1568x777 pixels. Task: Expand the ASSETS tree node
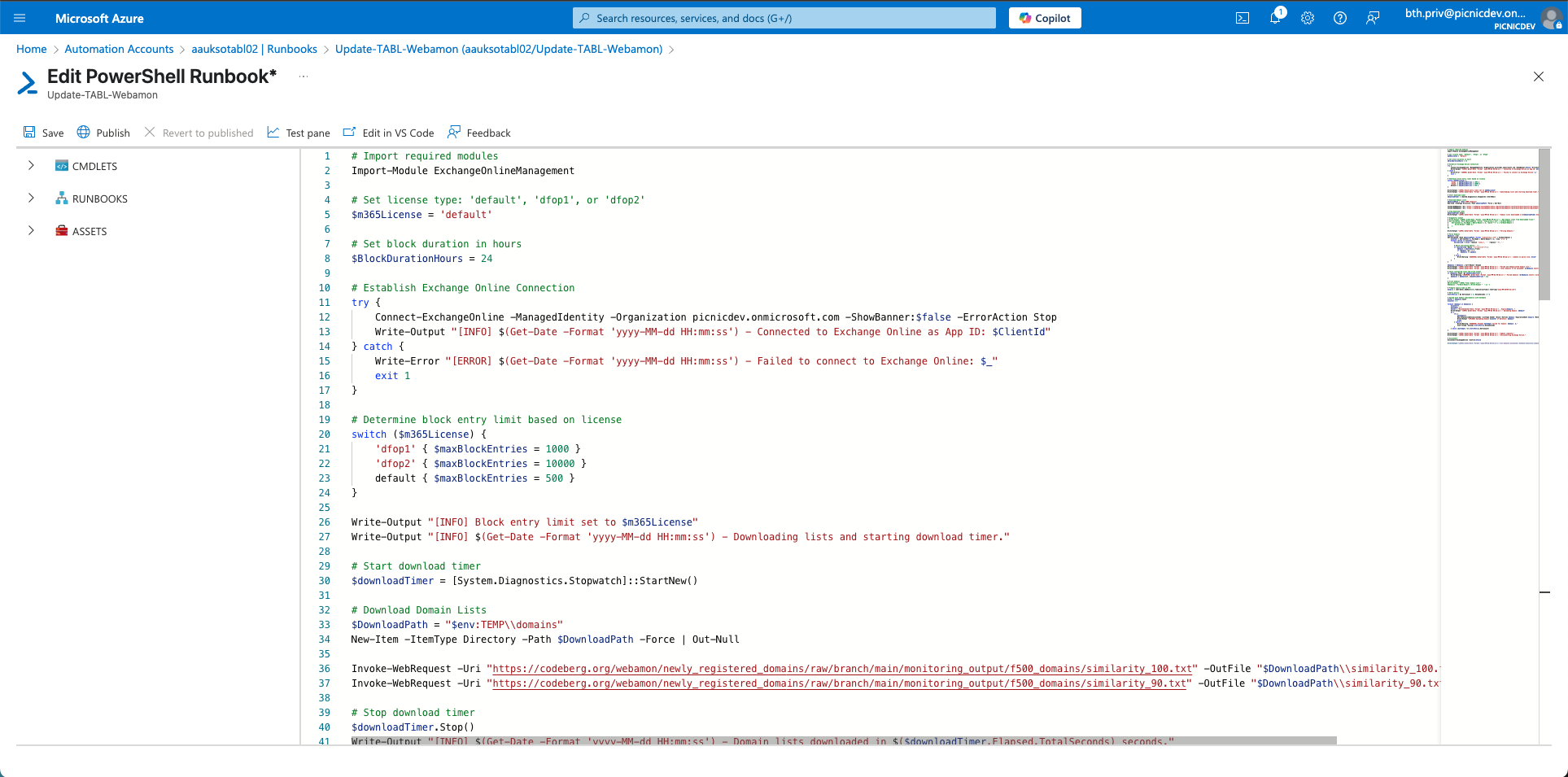pyautogui.click(x=31, y=230)
